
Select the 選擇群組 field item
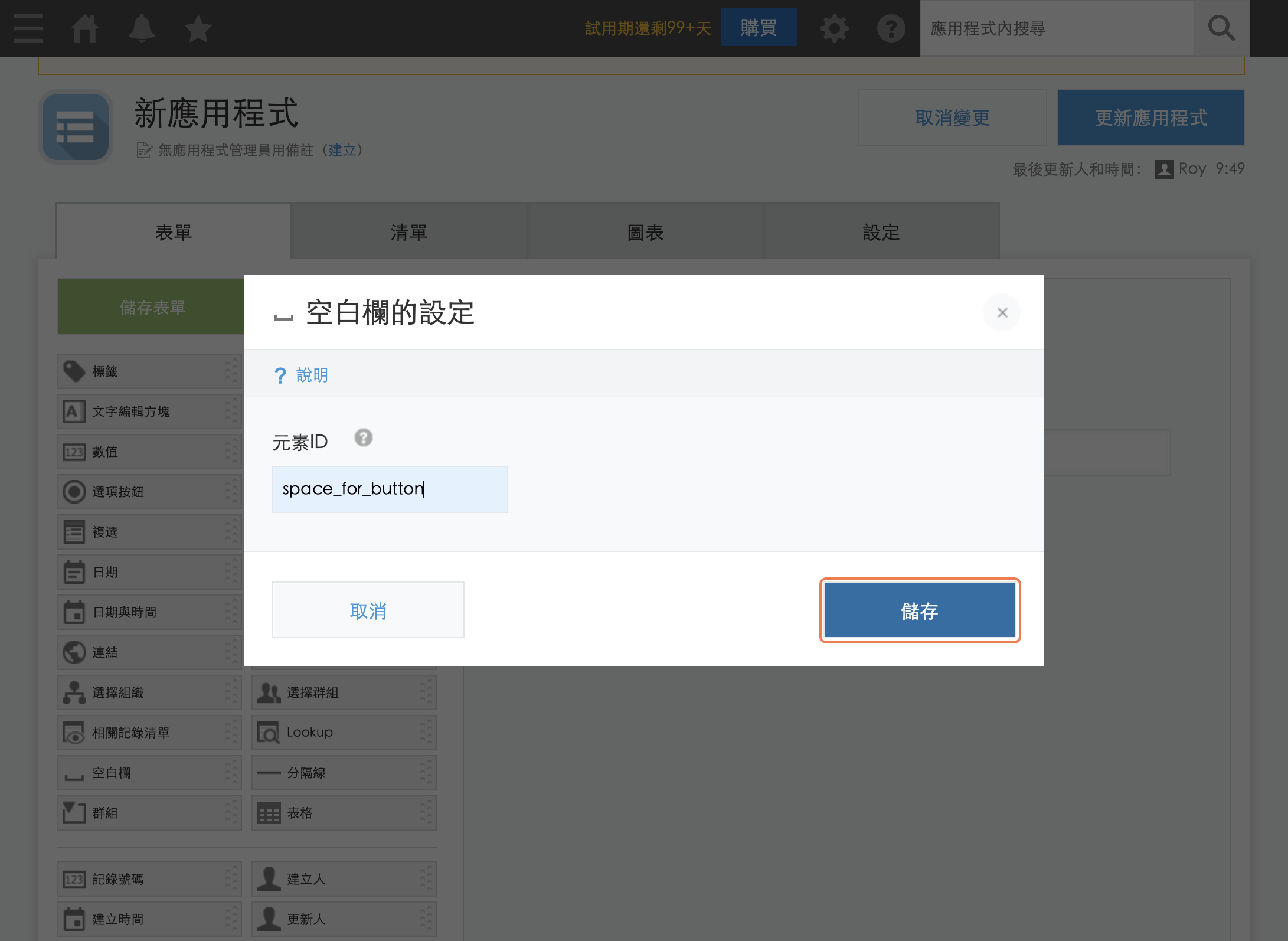tap(344, 692)
